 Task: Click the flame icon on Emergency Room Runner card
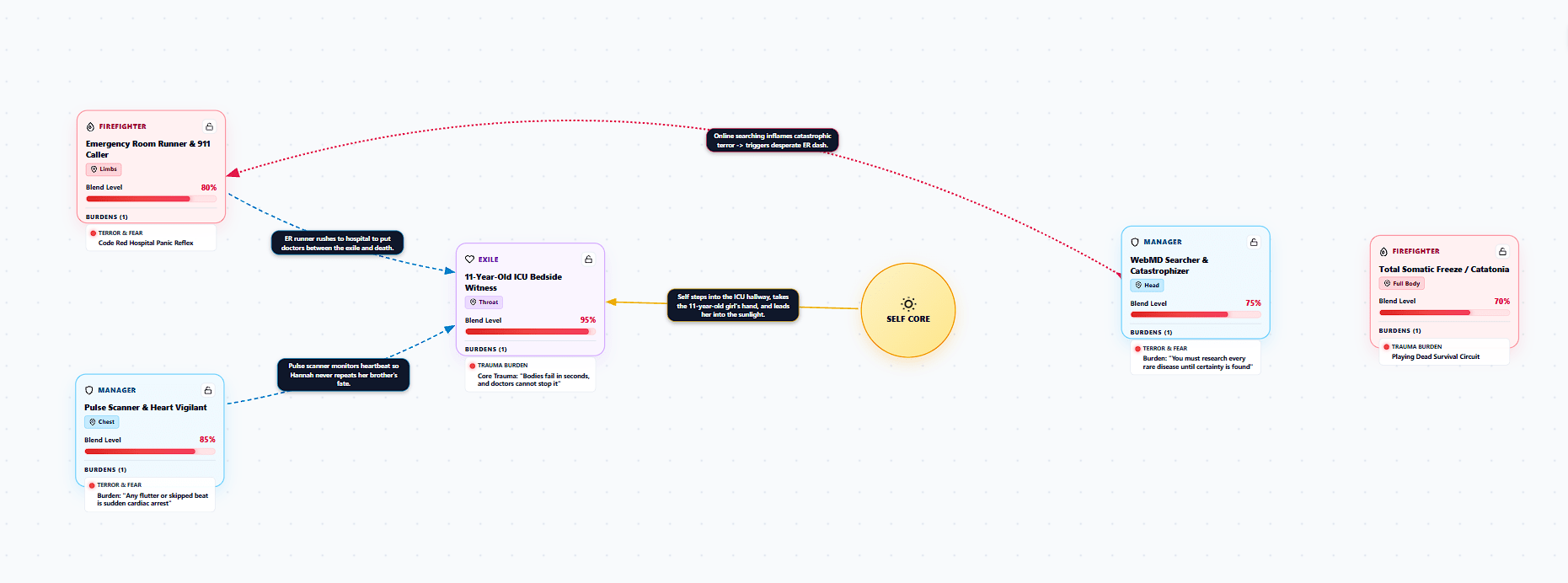point(90,126)
